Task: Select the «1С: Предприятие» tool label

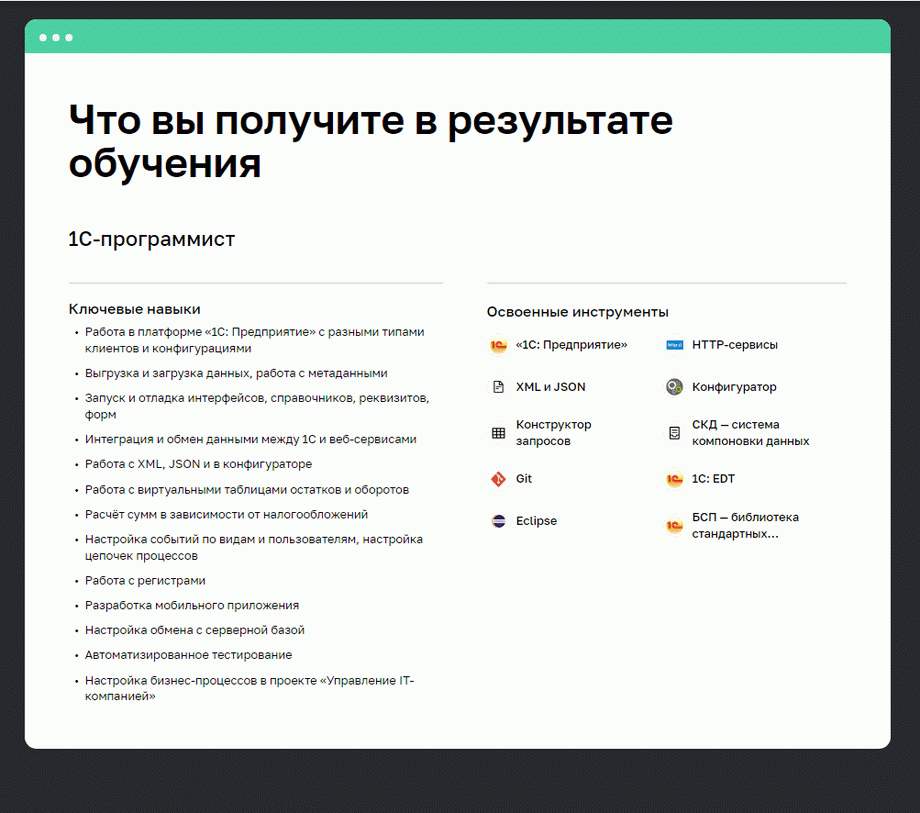Action: click(571, 345)
